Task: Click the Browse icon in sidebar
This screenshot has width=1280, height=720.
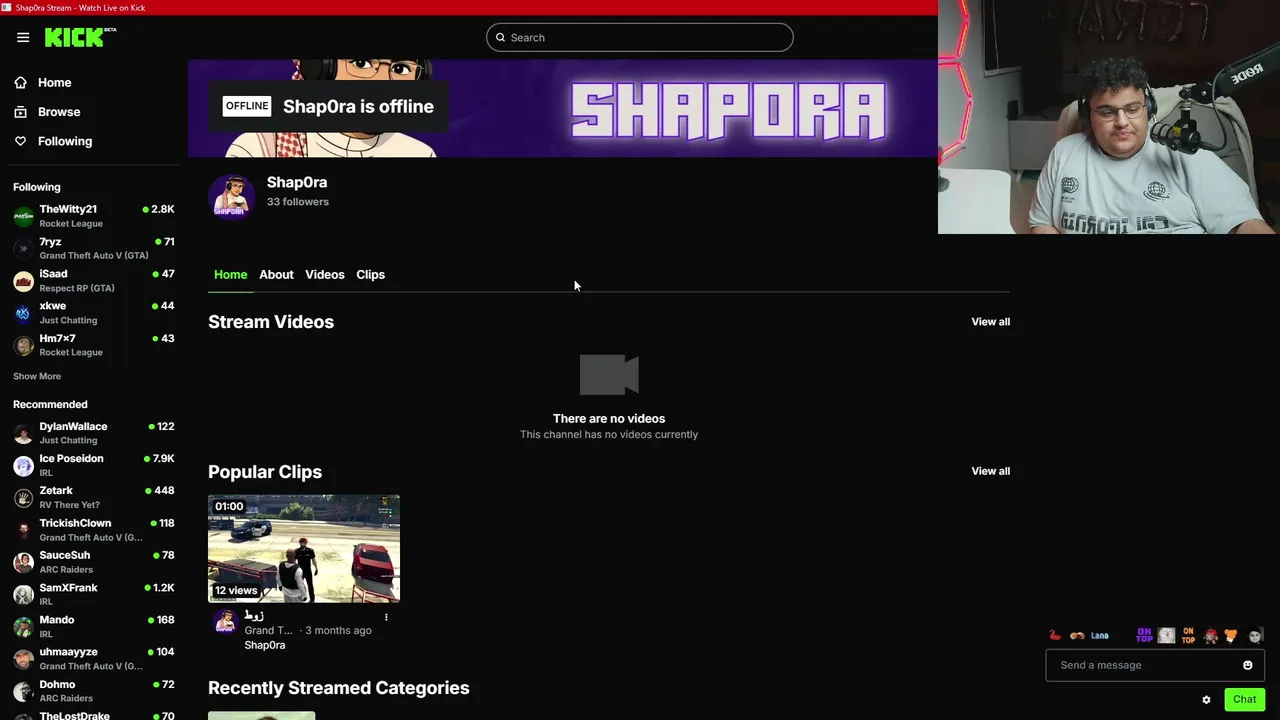Action: tap(20, 112)
